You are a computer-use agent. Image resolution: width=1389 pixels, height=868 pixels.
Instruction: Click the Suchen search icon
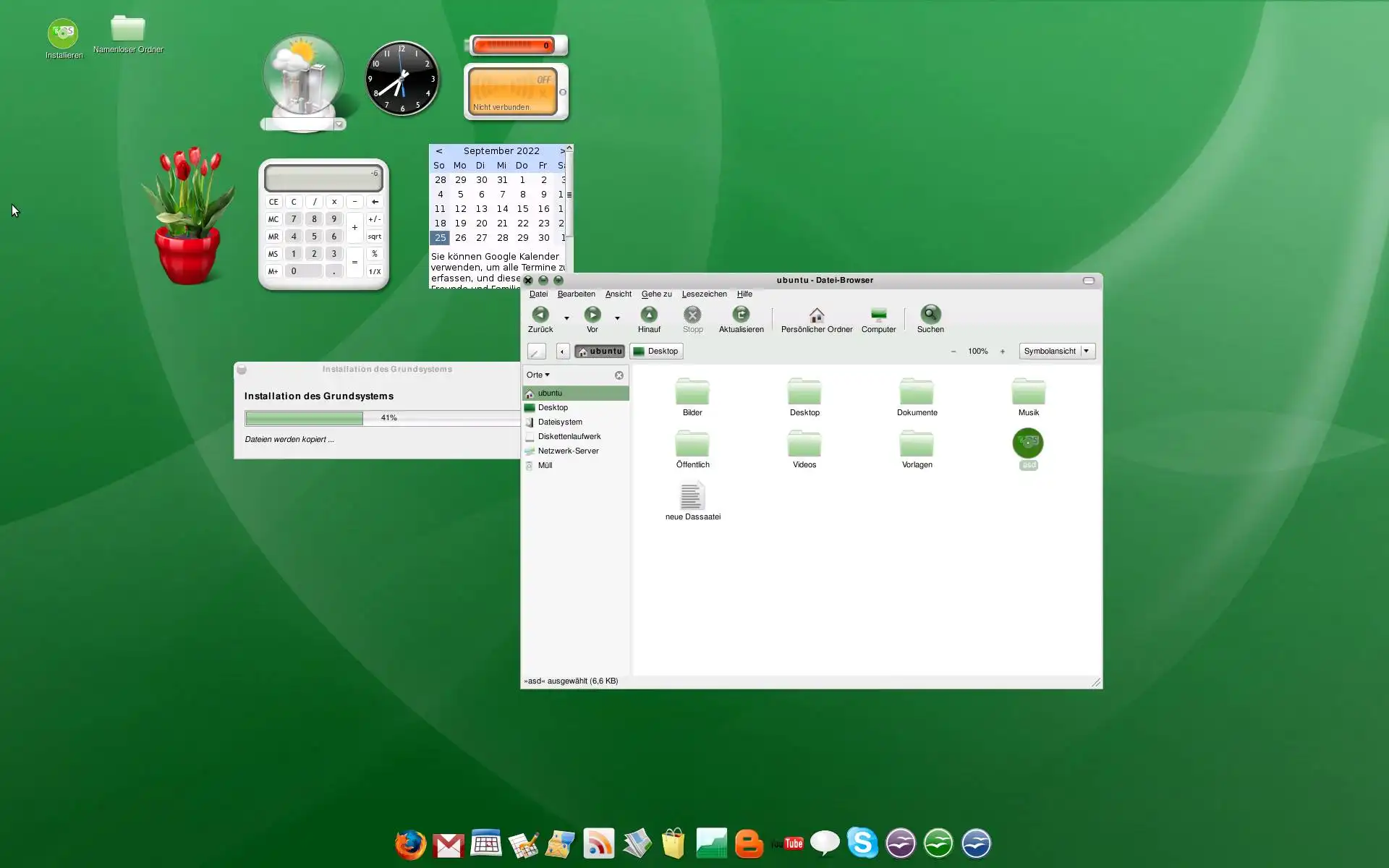pos(930,315)
